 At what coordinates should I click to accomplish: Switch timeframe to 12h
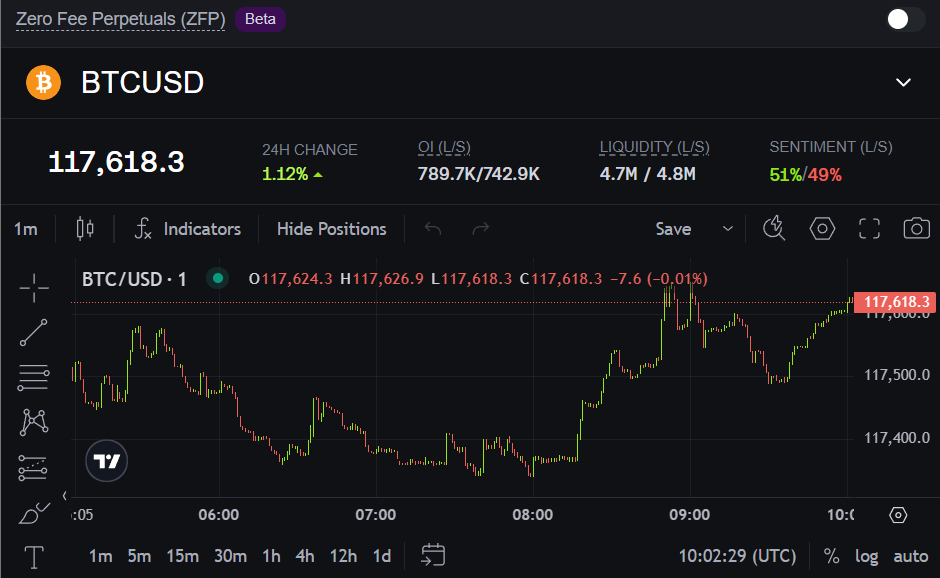tap(344, 556)
